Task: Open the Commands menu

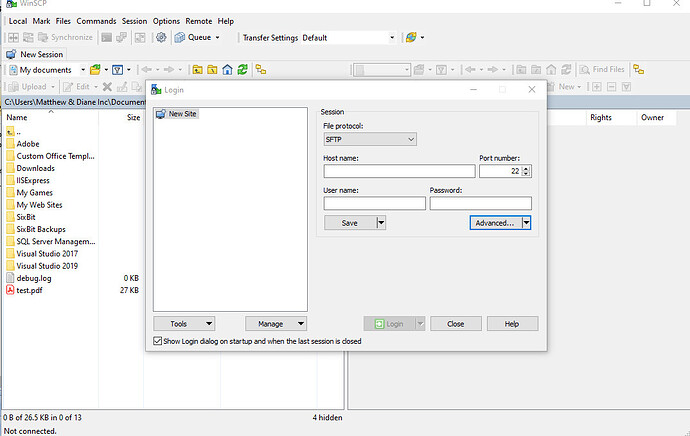Action: pyautogui.click(x=96, y=21)
